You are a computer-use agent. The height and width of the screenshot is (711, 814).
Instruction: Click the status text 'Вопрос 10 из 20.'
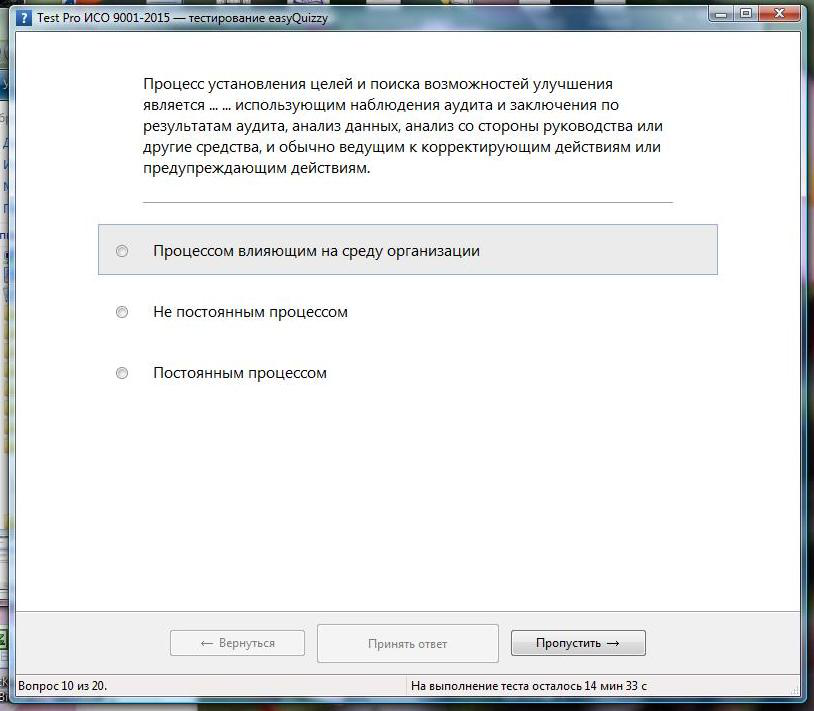click(62, 686)
